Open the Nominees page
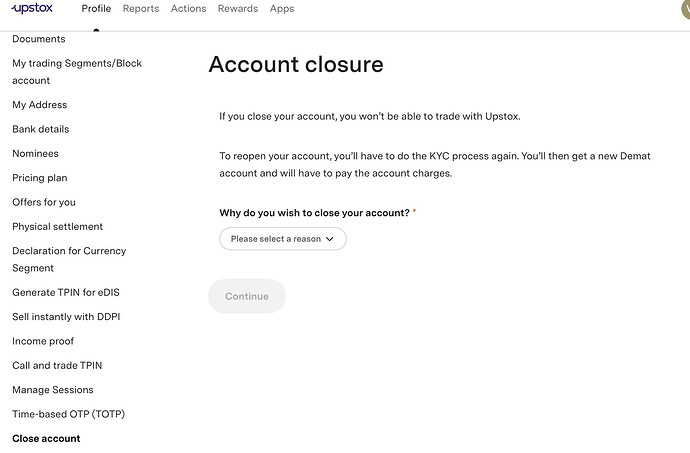 35,154
